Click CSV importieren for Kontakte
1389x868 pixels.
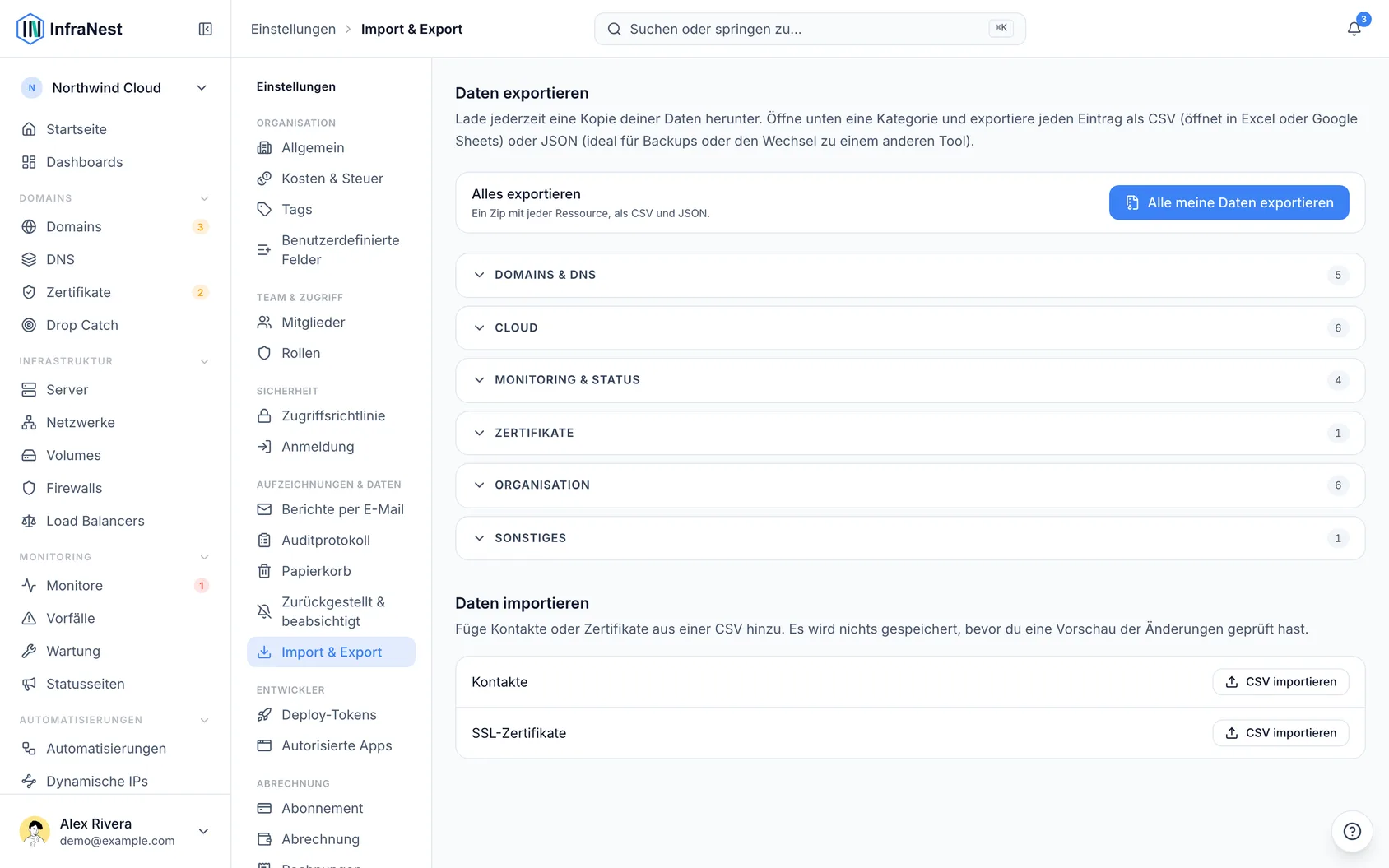coord(1280,682)
